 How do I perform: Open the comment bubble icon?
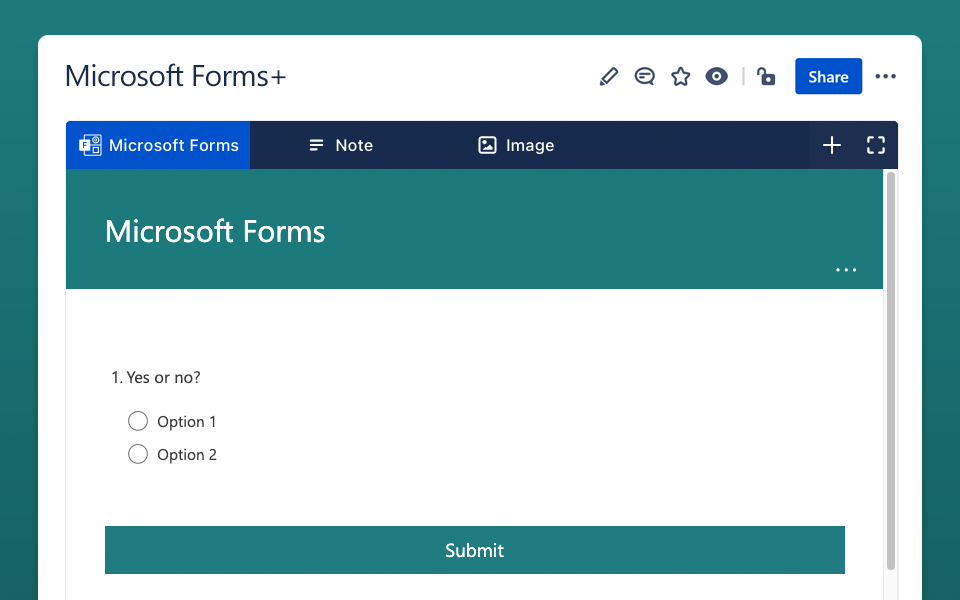(644, 76)
